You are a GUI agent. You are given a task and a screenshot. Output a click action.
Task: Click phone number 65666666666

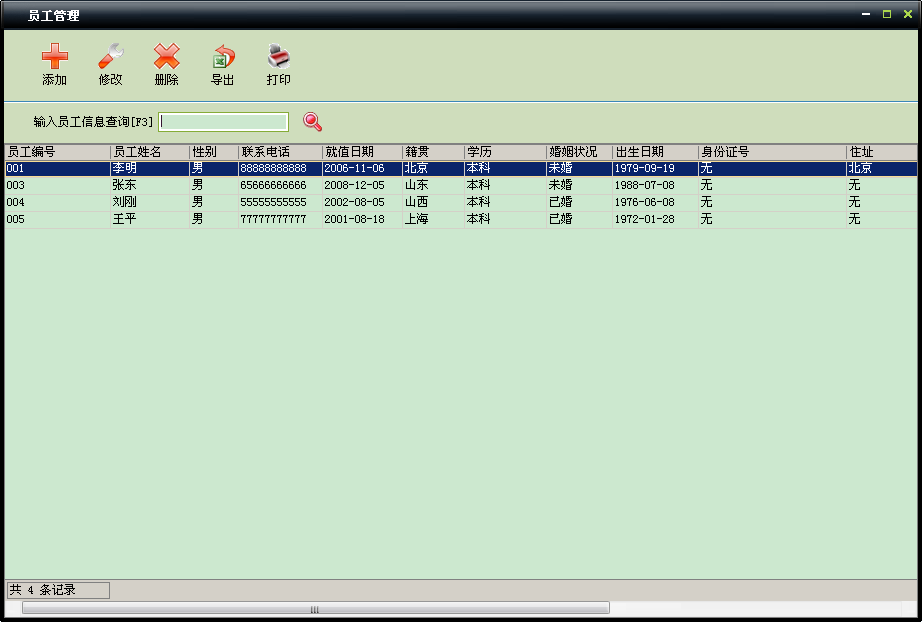click(273, 185)
